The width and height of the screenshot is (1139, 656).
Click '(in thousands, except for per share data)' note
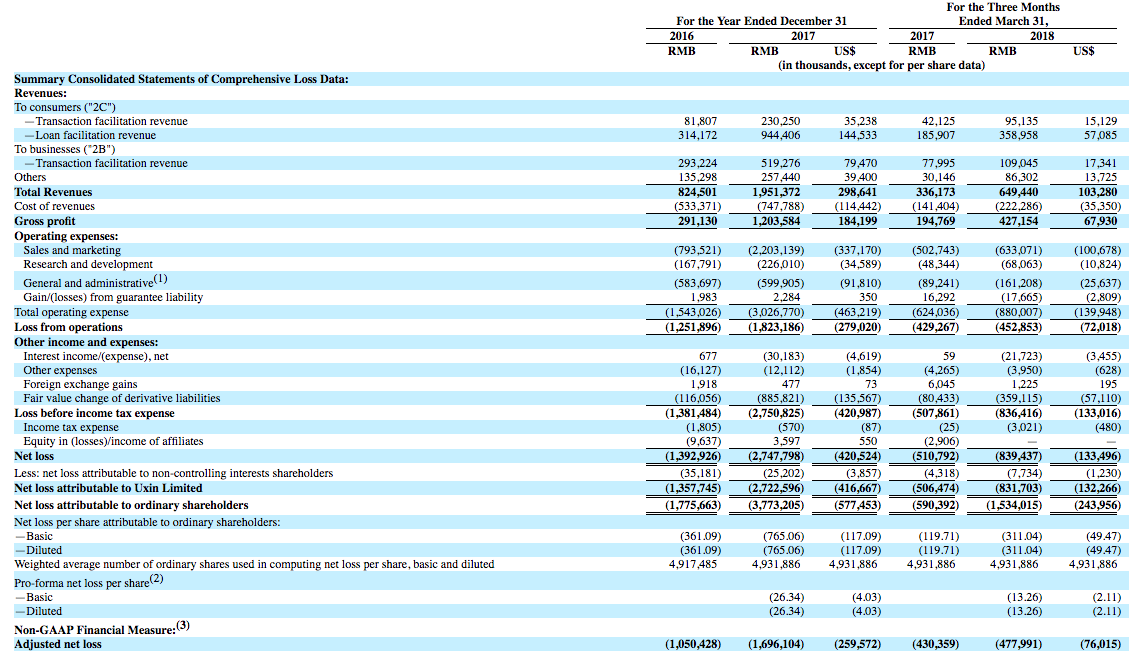pyautogui.click(x=882, y=65)
